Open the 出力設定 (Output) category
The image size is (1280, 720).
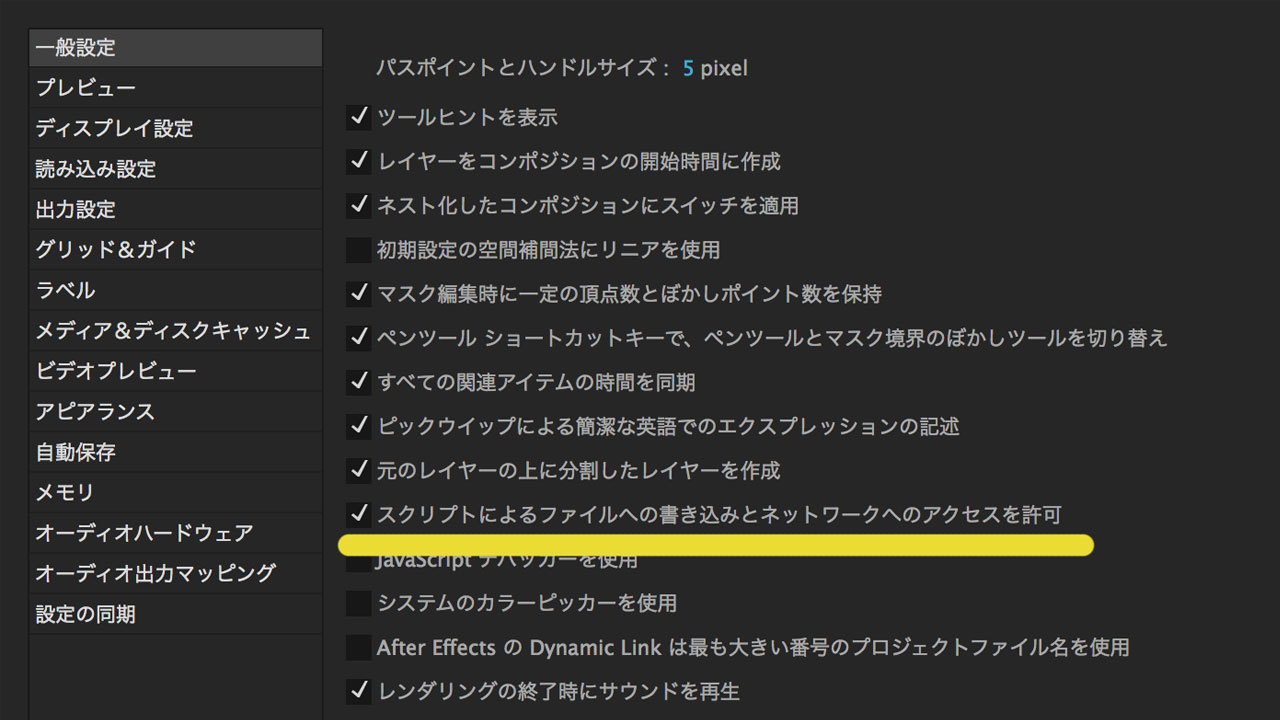pos(76,210)
